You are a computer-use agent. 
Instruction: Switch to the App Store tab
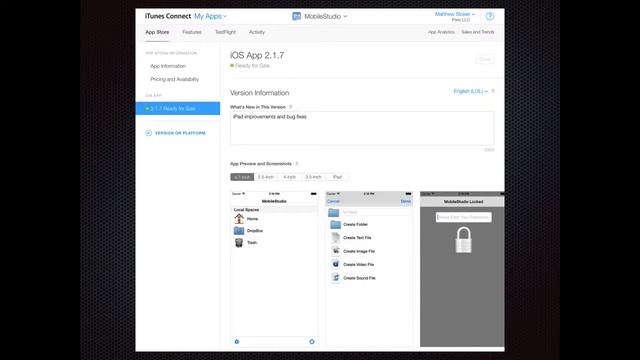coord(157,32)
